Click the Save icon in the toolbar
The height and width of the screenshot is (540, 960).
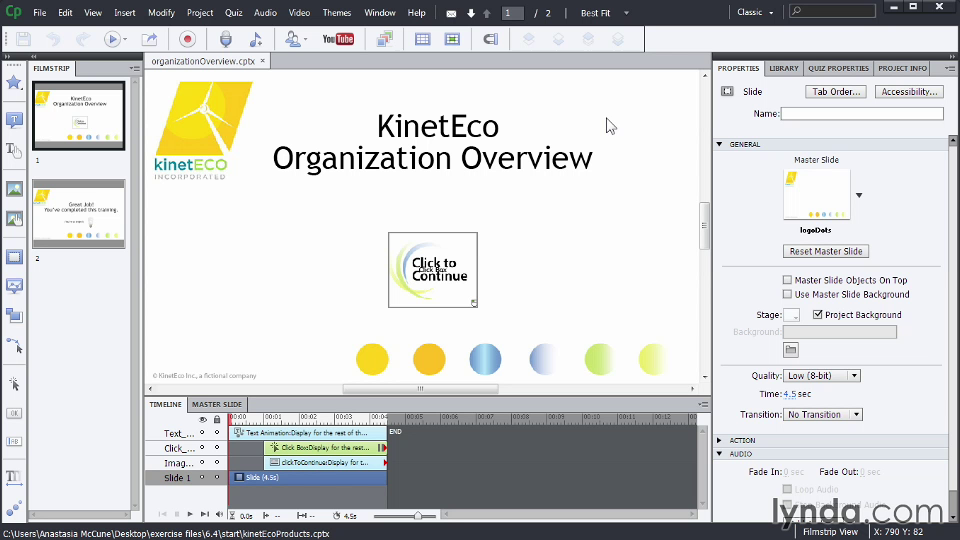(23, 39)
